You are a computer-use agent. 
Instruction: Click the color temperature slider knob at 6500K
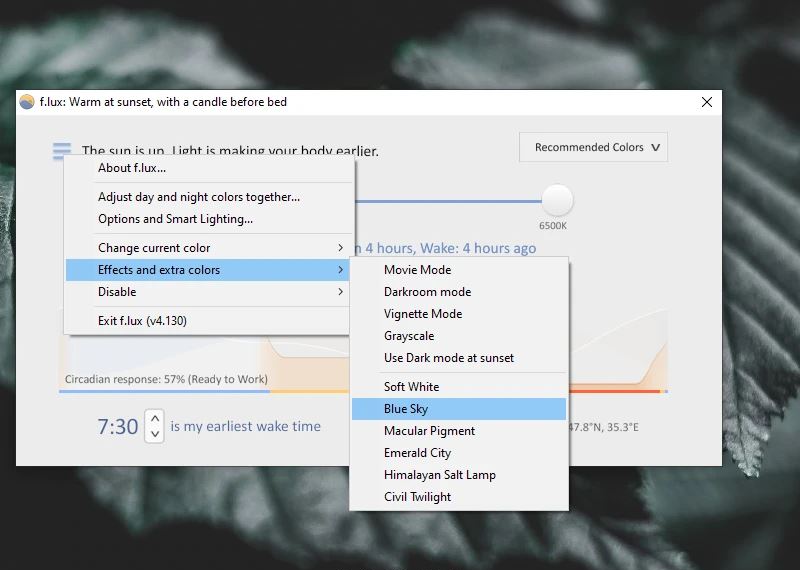point(557,201)
